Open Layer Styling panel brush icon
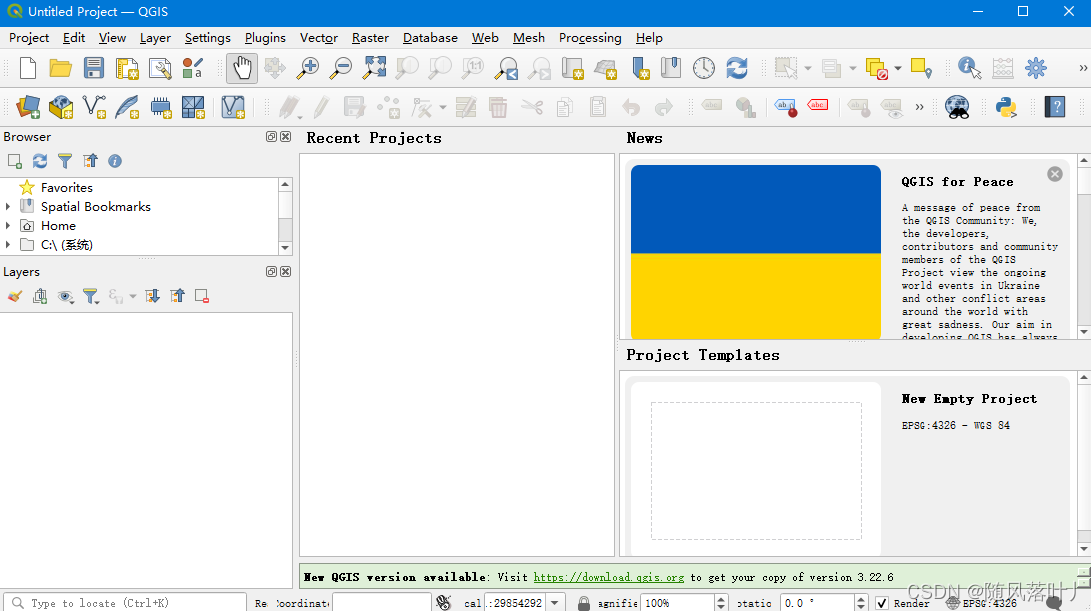The width and height of the screenshot is (1091, 611). click(x=15, y=296)
